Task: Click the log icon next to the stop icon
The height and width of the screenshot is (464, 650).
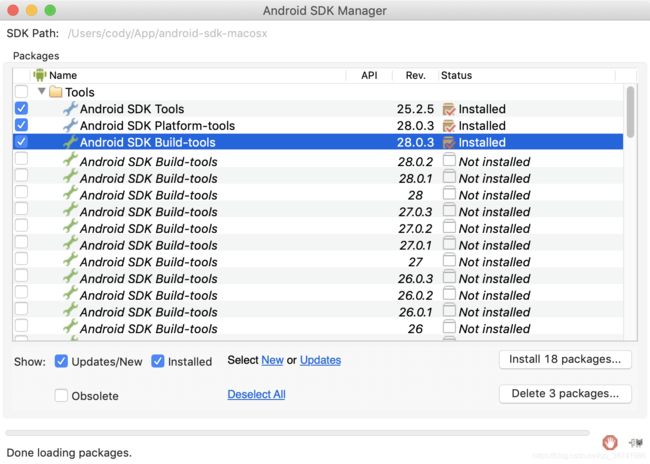Action: tap(635, 443)
